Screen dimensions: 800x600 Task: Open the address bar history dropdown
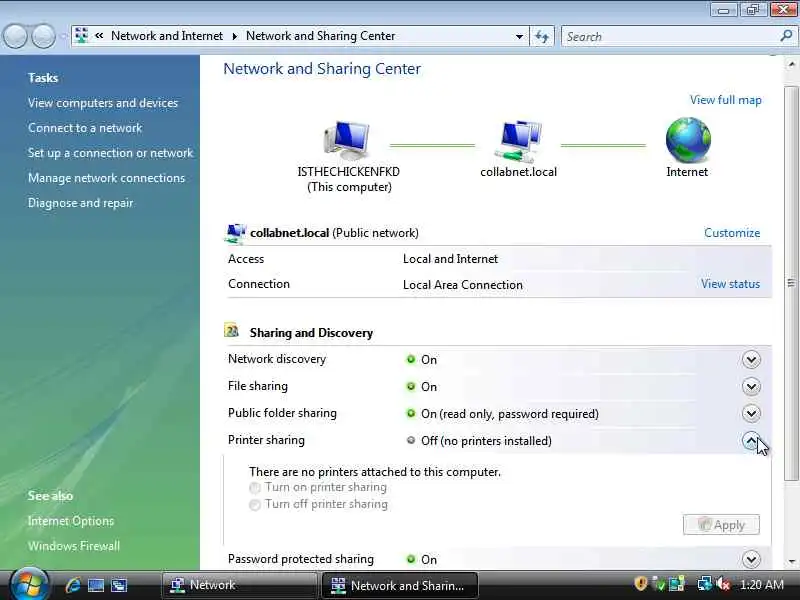[x=519, y=36]
